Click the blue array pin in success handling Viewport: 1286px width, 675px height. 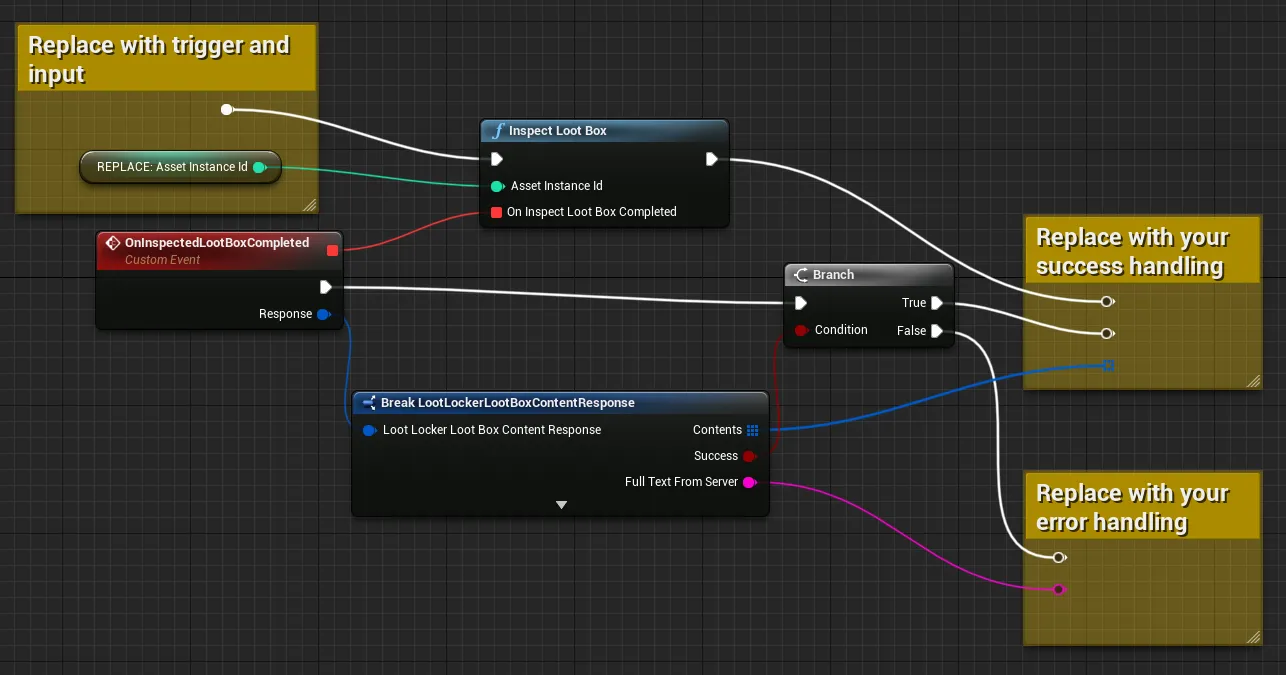[1108, 365]
